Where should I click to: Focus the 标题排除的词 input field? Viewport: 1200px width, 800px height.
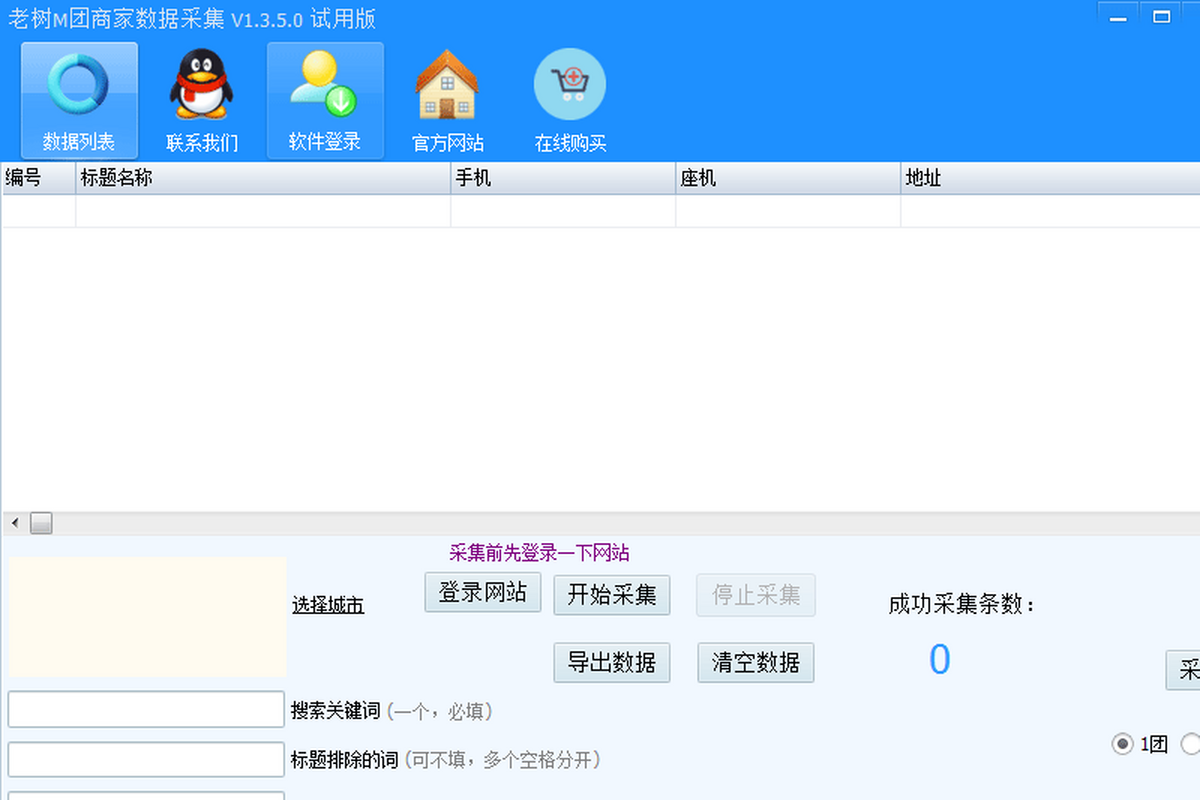point(146,759)
